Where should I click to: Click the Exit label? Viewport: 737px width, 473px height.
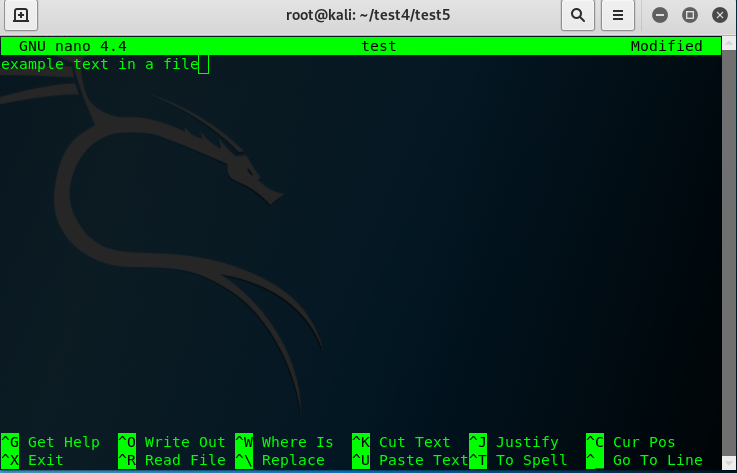[46, 460]
